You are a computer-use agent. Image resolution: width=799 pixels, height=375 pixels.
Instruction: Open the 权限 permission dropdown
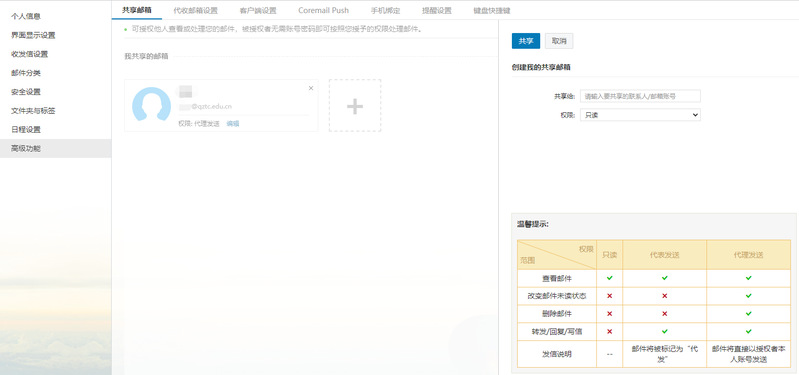pyautogui.click(x=640, y=115)
